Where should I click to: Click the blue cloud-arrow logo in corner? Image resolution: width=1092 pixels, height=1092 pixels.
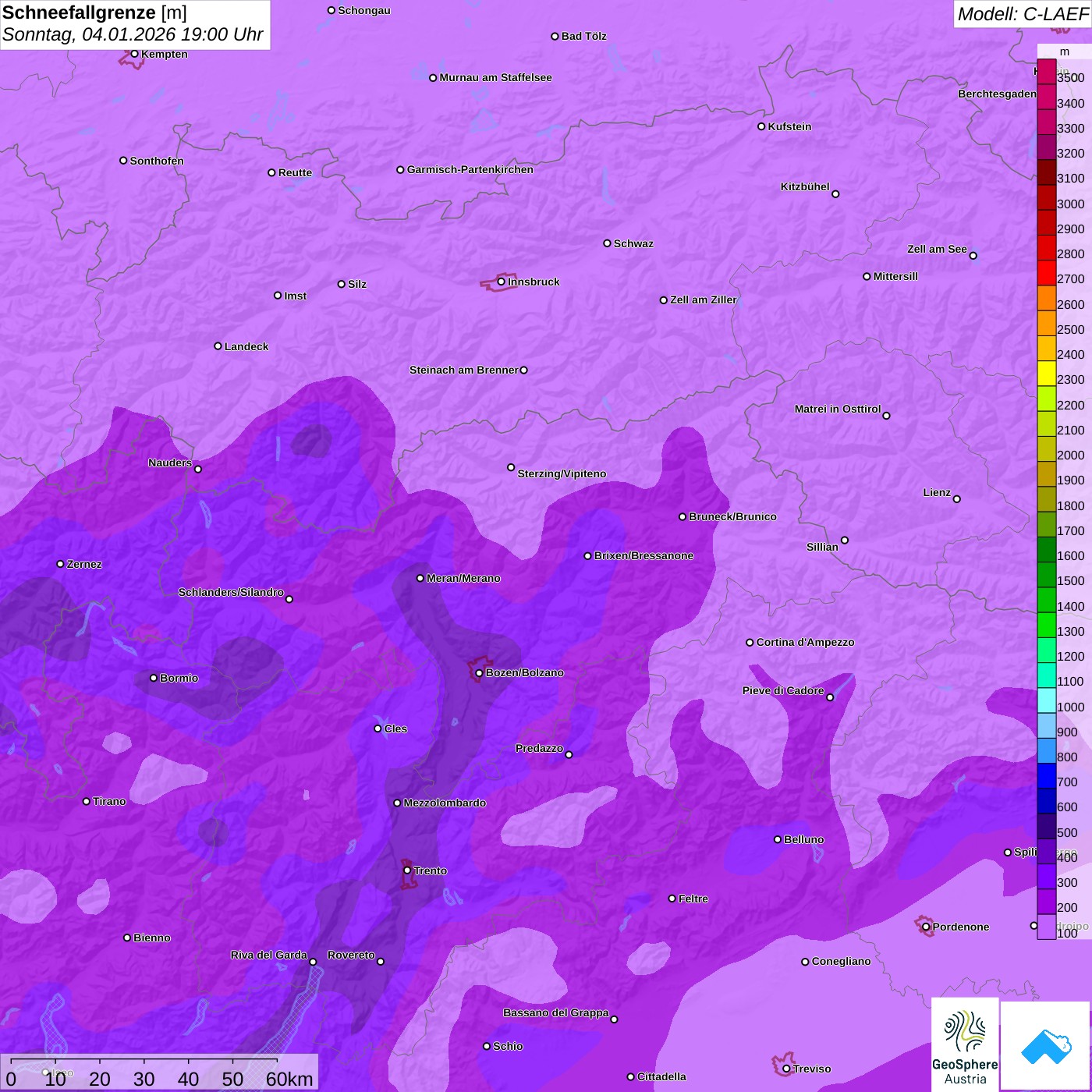tap(1046, 1046)
